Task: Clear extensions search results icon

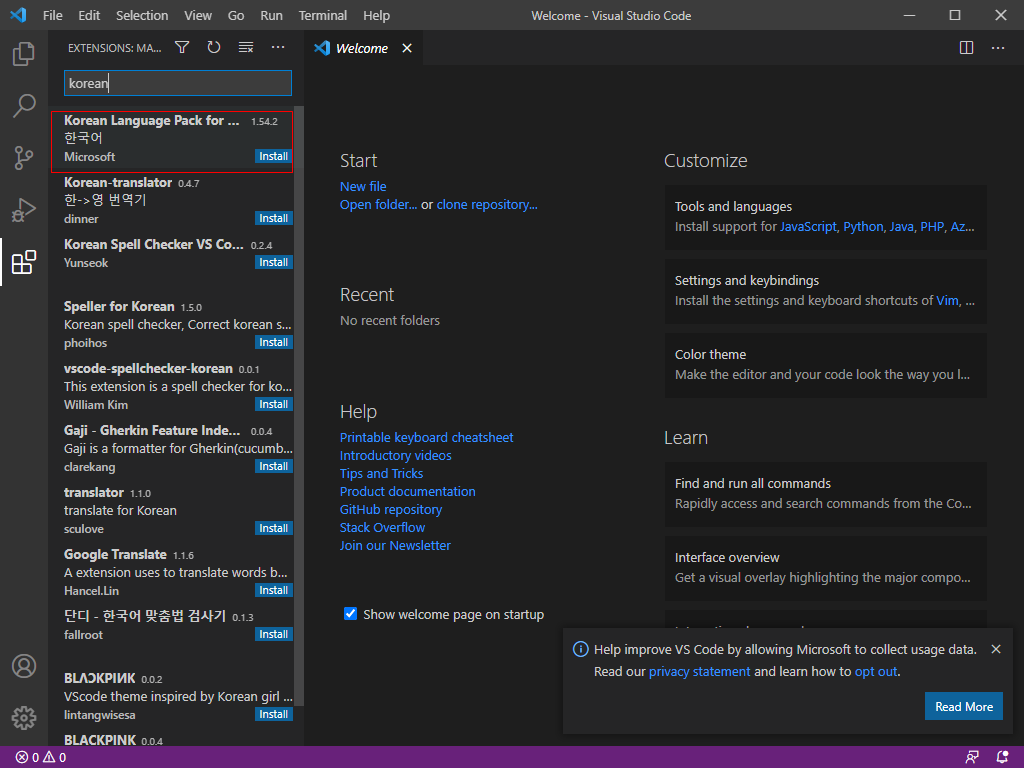Action: coord(246,48)
